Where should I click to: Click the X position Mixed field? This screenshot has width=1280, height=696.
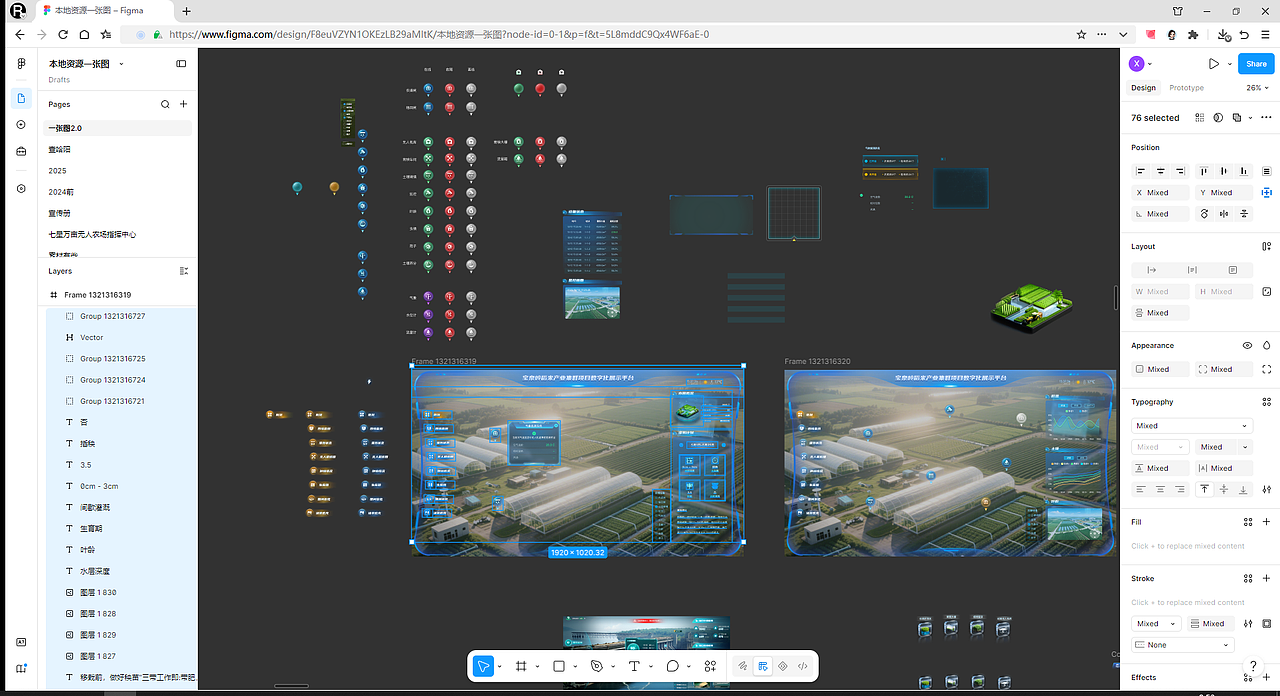[1161, 192]
